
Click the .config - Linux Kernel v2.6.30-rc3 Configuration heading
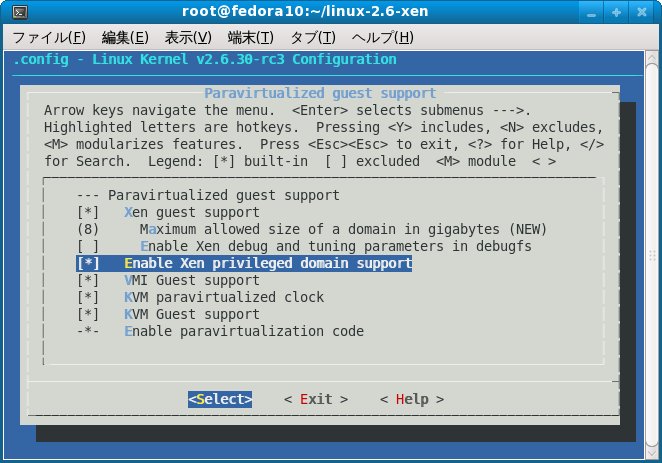pyautogui.click(x=205, y=59)
